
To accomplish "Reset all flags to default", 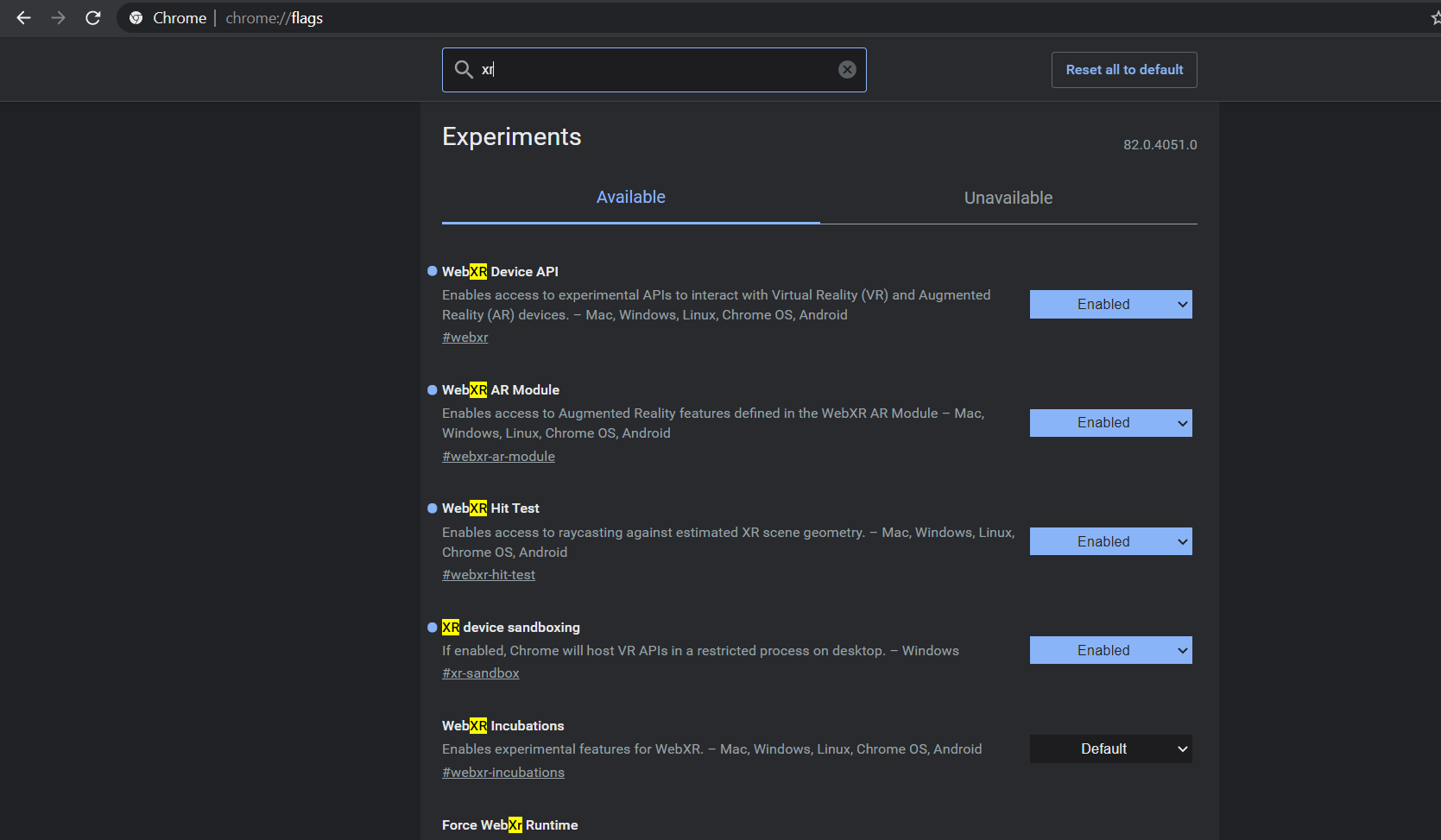I will [1124, 70].
